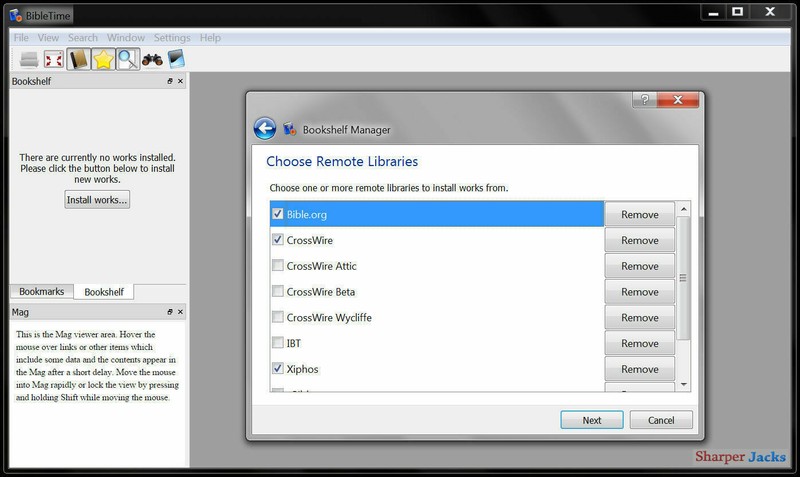Toggle fullscreen mode icon with red arrows

tap(54, 60)
